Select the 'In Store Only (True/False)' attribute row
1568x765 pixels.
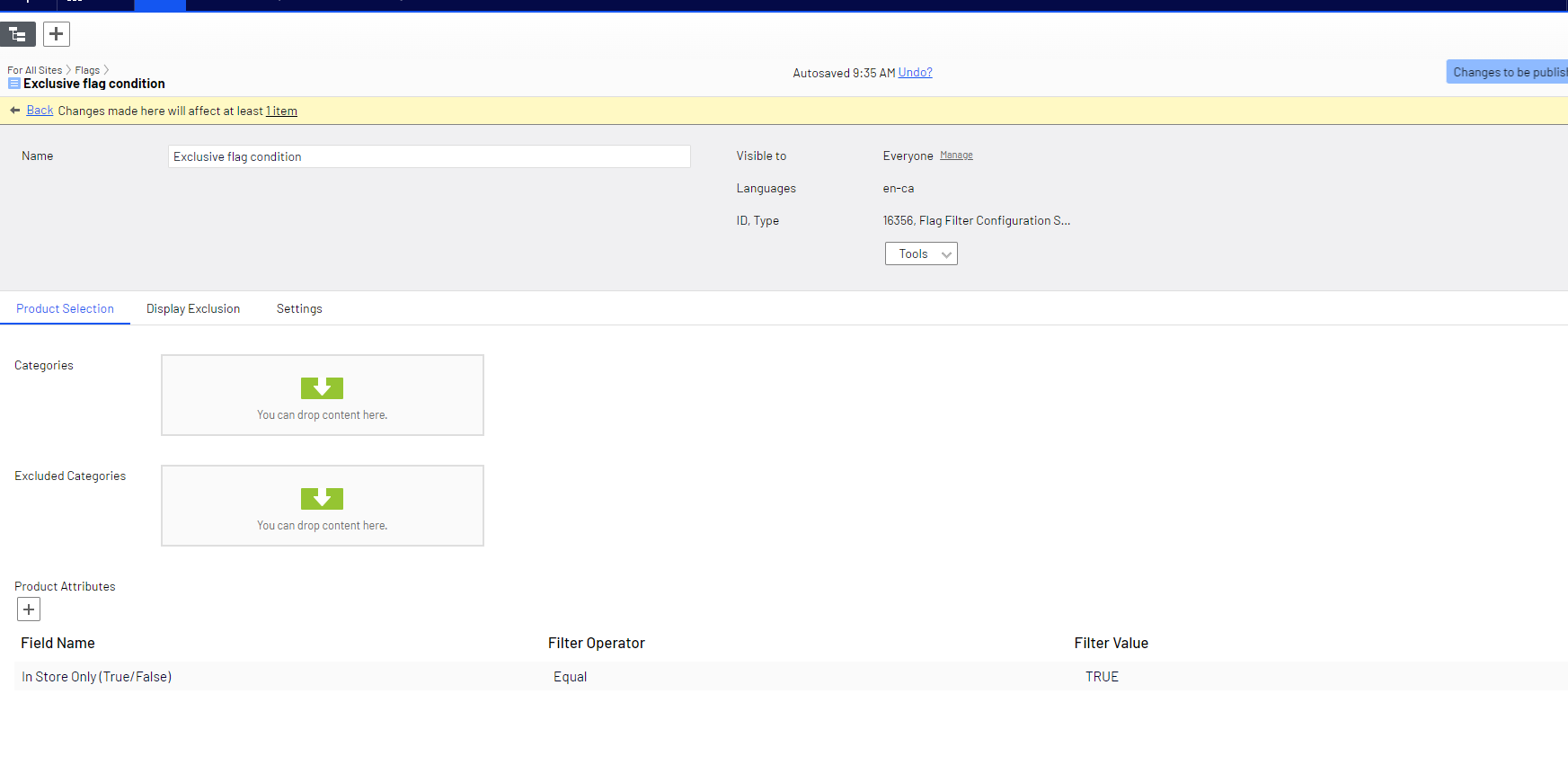97,677
